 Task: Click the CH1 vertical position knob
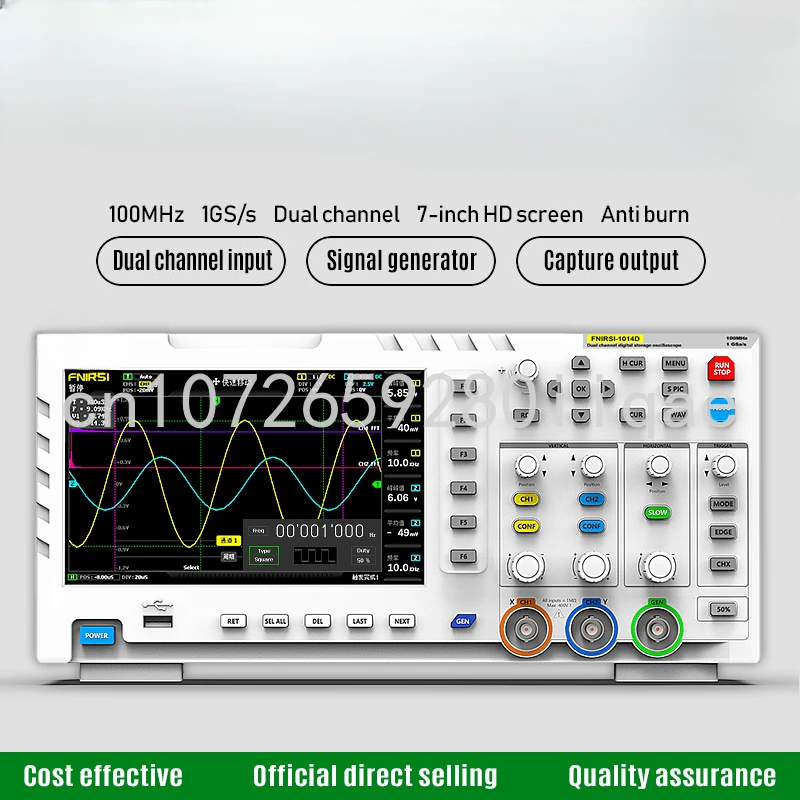pos(527,465)
